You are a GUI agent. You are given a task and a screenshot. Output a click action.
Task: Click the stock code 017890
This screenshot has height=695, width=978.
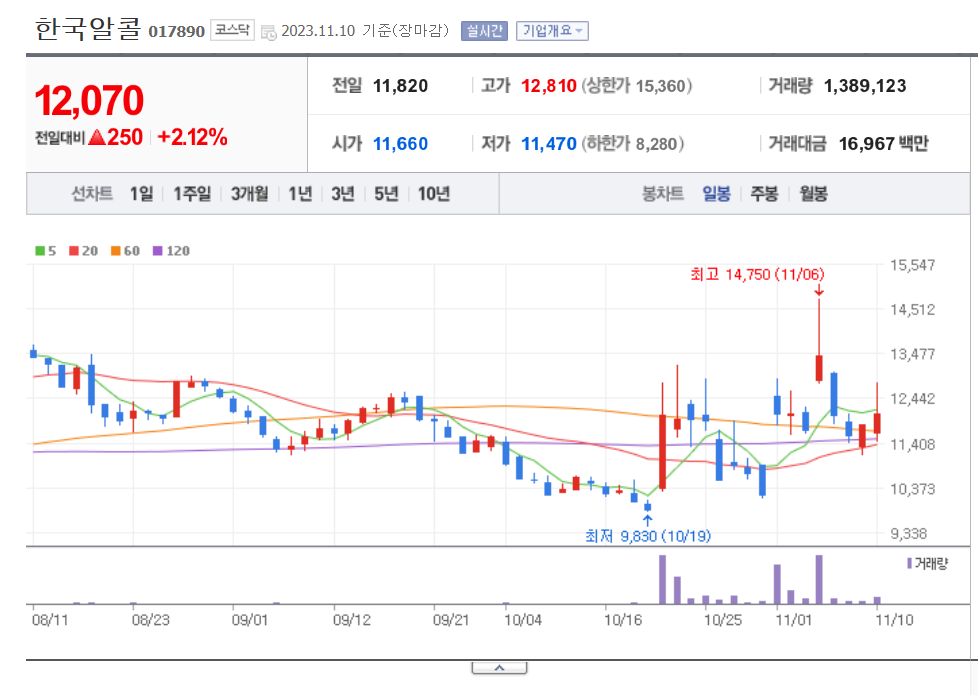[x=177, y=31]
